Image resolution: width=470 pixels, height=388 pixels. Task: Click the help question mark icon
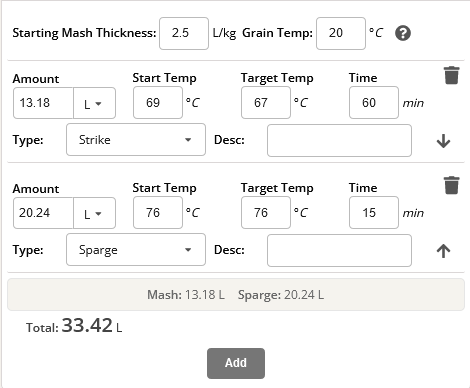coord(403,33)
